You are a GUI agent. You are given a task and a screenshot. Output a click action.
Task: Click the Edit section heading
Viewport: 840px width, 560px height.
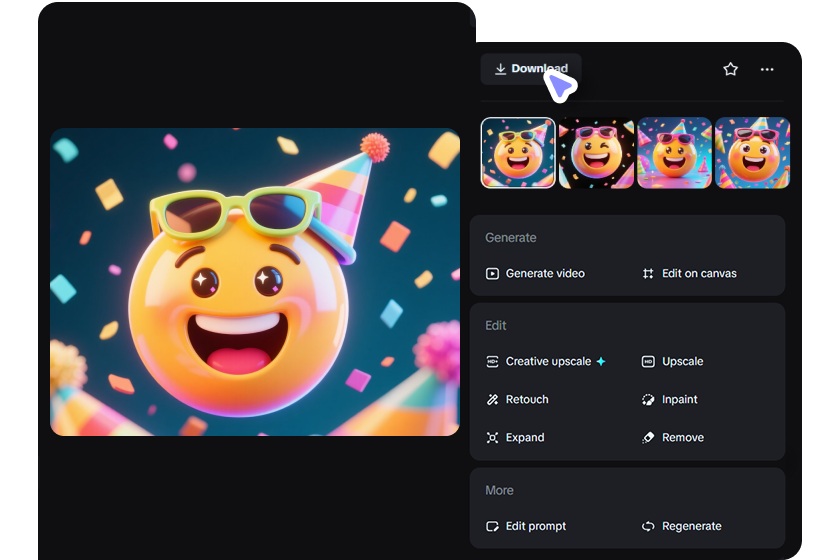496,326
